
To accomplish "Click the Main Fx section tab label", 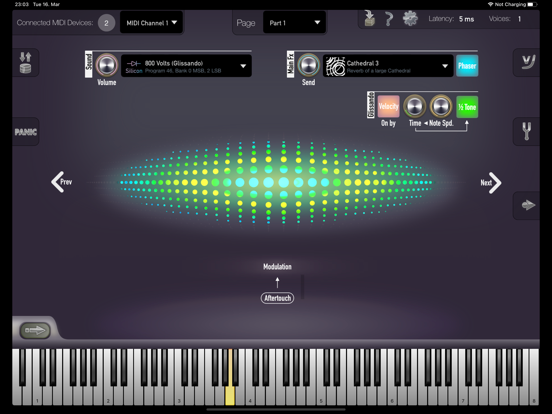I will pyautogui.click(x=290, y=64).
